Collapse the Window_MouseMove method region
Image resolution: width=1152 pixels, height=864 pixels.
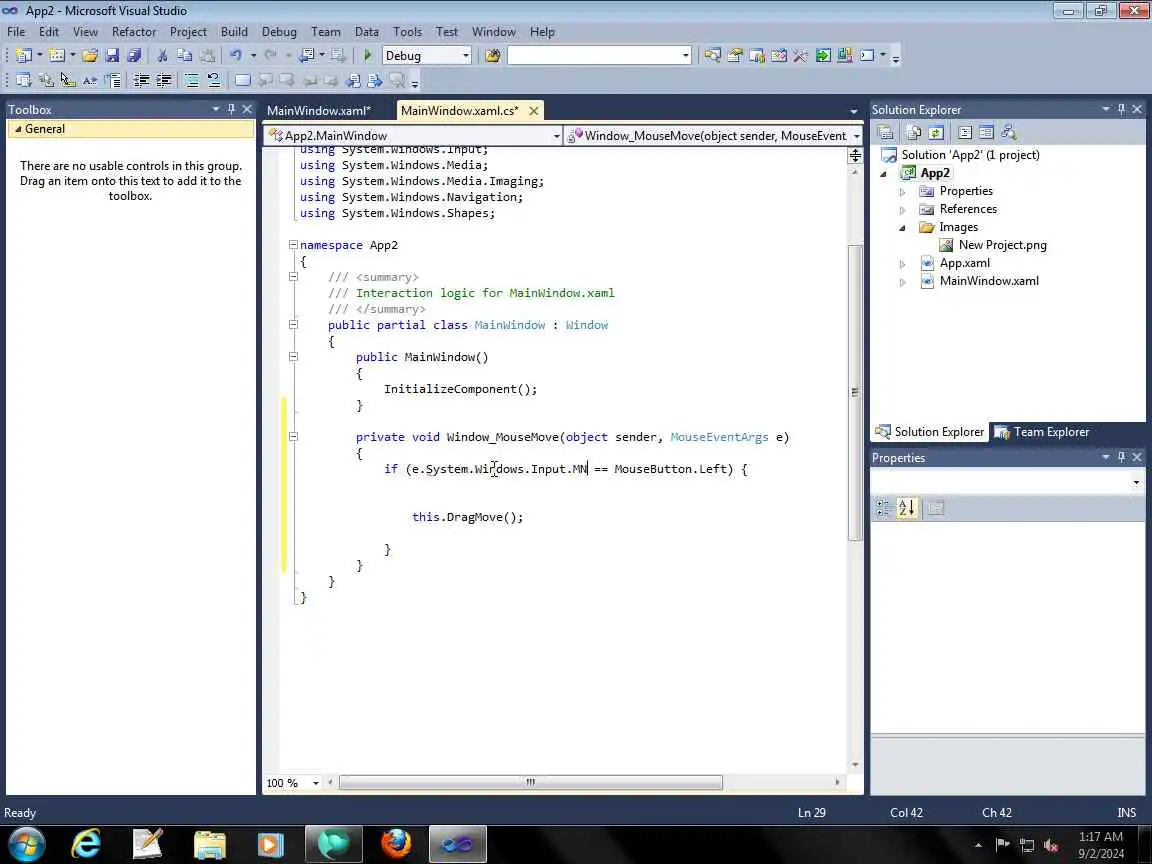point(293,436)
